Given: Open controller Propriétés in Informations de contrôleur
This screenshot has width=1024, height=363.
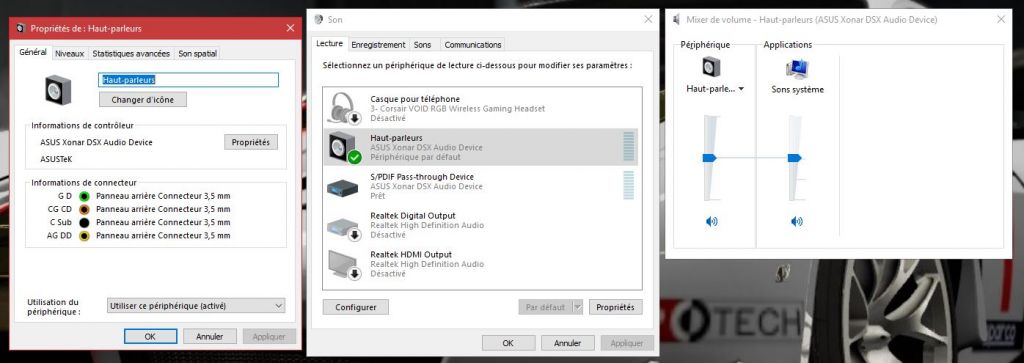Looking at the screenshot, I should [251, 142].
